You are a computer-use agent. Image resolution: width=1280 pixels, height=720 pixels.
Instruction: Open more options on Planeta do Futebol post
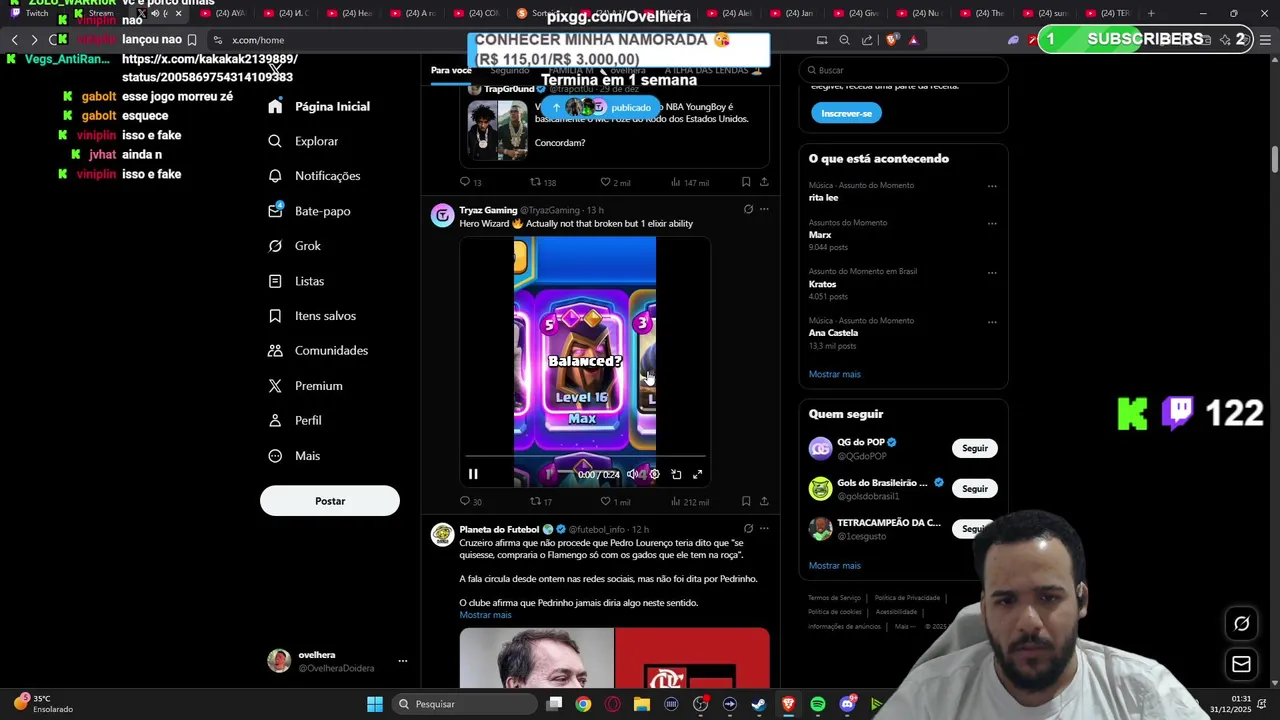[x=764, y=529]
